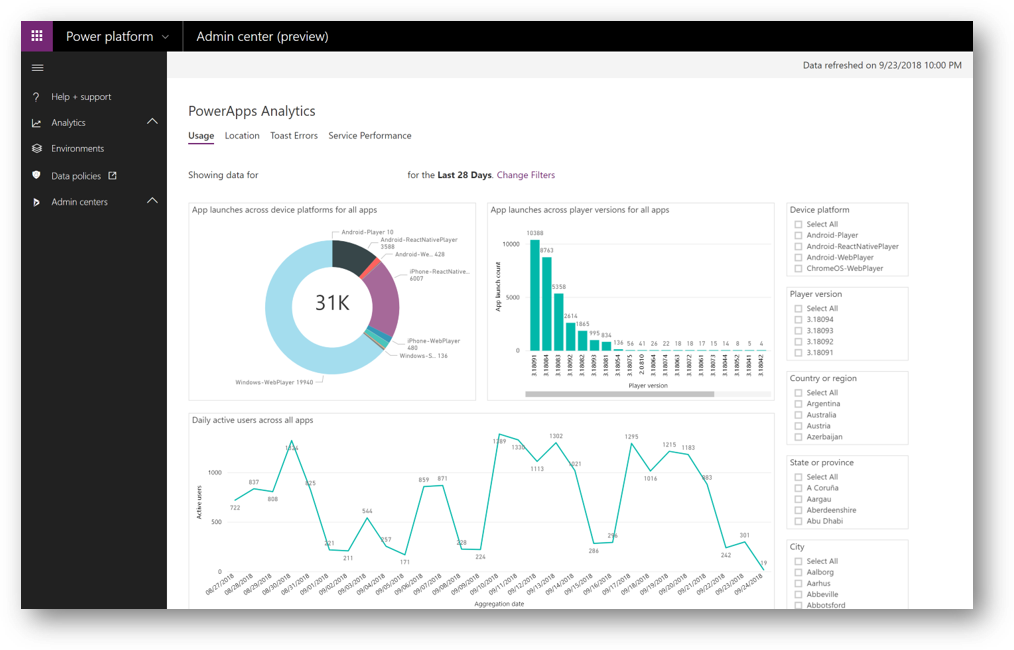Open the Toast Errors tab
1014x650 pixels.
click(x=294, y=136)
